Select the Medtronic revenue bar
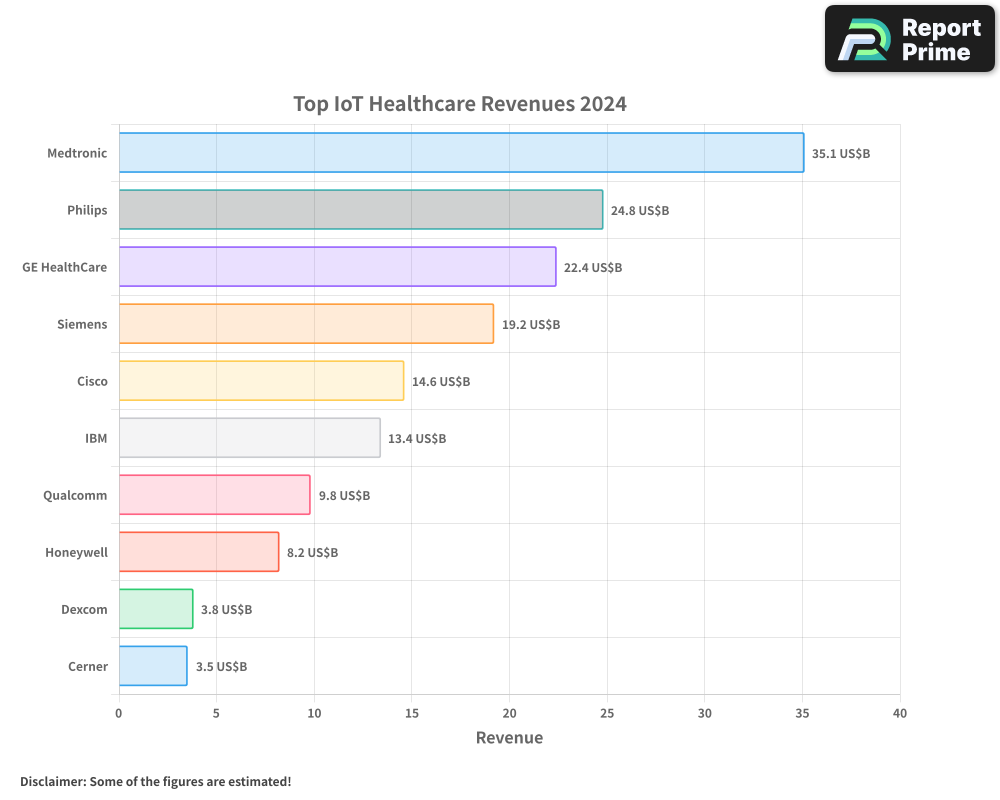Image resolution: width=1000 pixels, height=800 pixels. tap(460, 153)
